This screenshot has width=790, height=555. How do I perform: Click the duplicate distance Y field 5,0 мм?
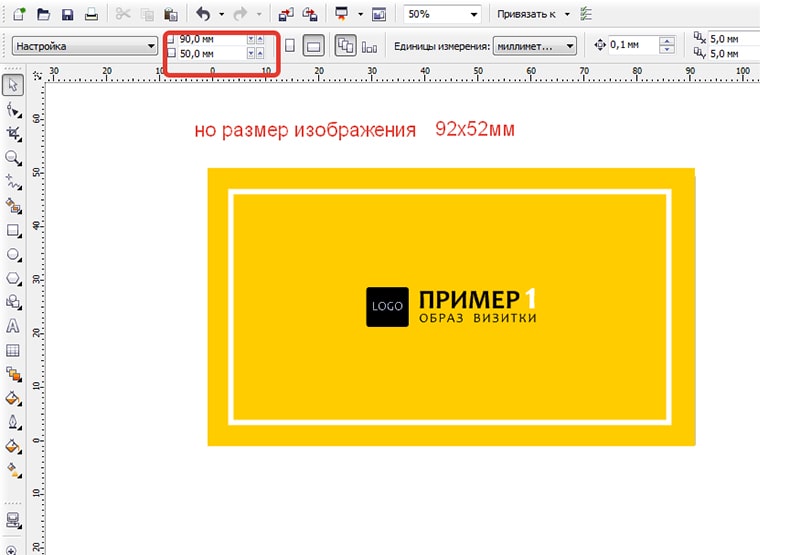pyautogui.click(x=734, y=53)
